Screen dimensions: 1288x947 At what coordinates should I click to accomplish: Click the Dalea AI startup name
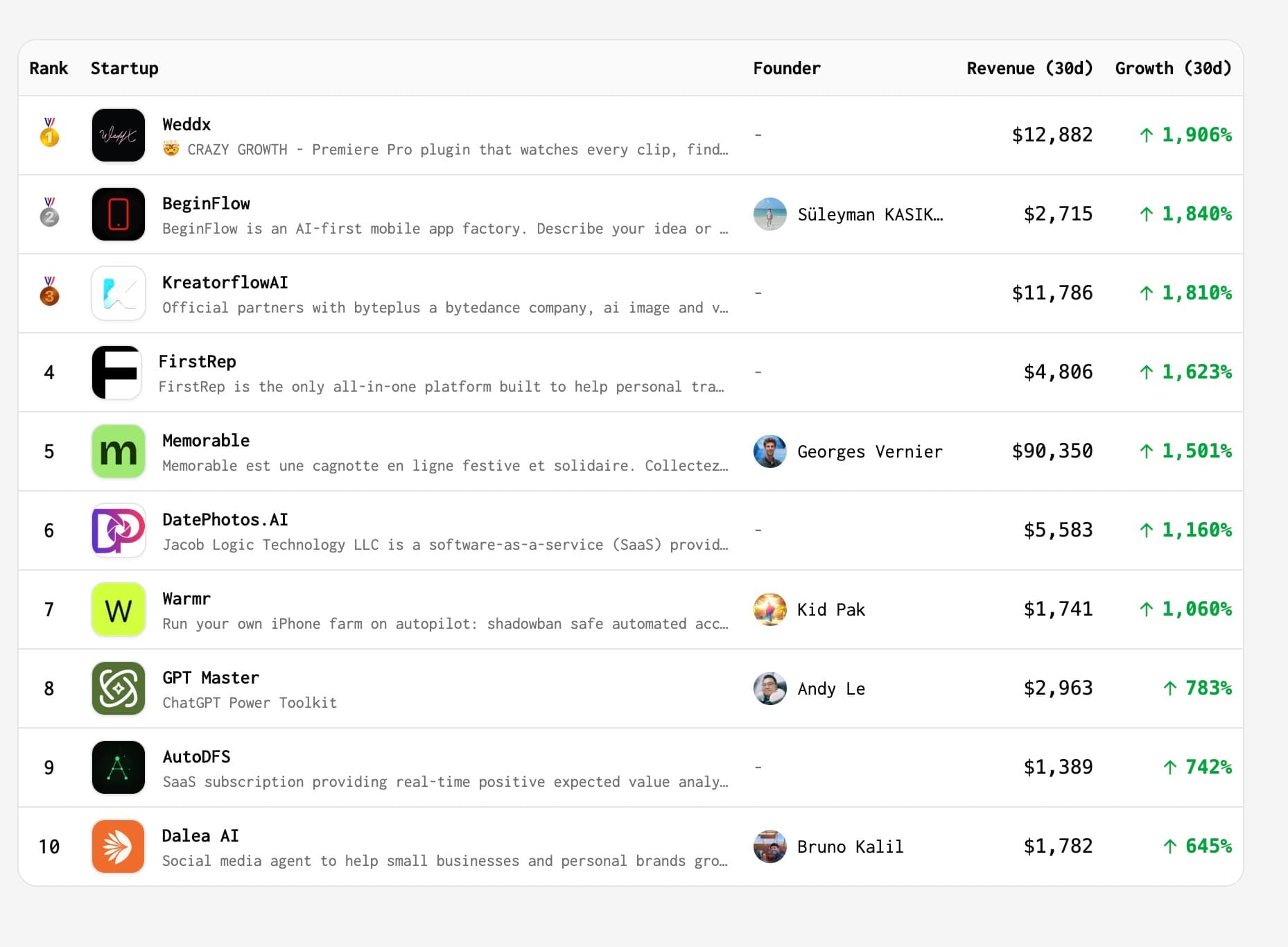(x=200, y=835)
